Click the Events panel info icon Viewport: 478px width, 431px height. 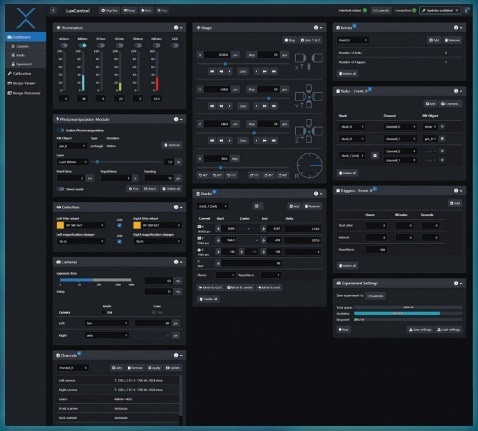(456, 28)
